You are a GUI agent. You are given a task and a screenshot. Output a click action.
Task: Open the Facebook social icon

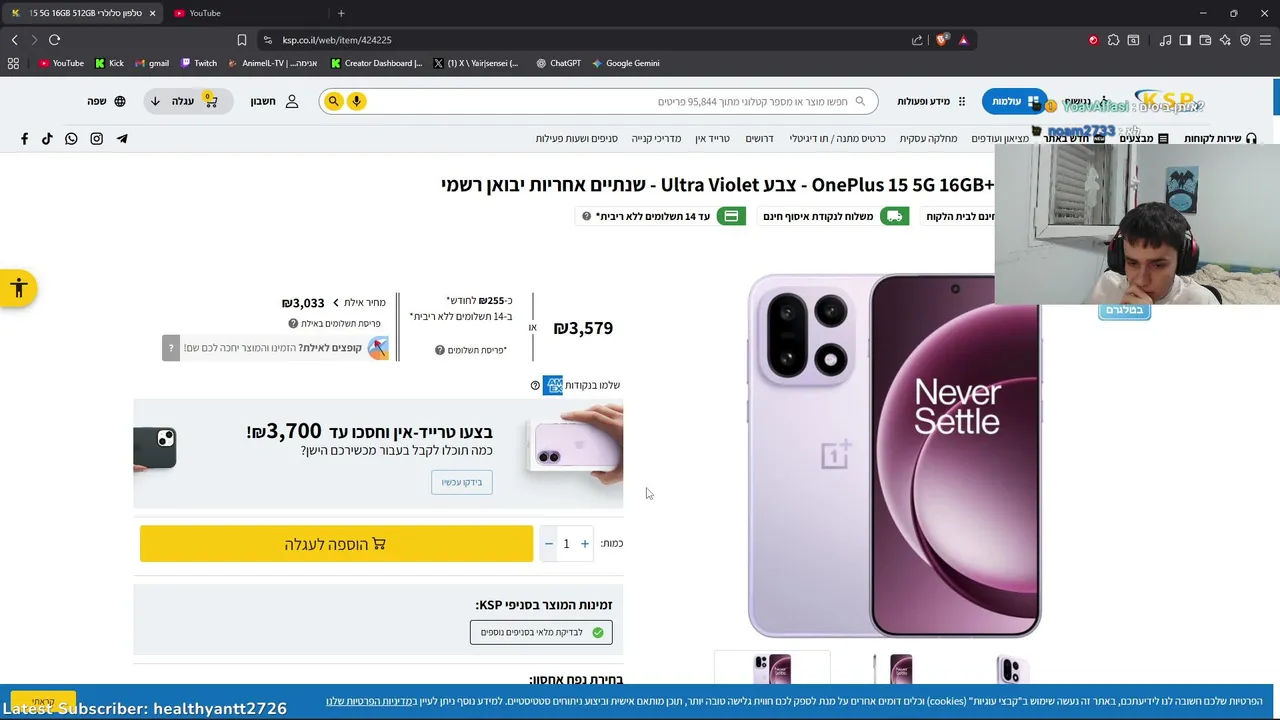(x=24, y=139)
